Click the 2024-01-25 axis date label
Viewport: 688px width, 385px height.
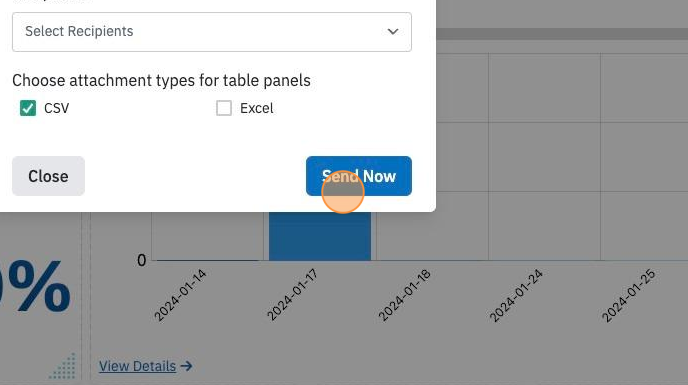coord(628,295)
